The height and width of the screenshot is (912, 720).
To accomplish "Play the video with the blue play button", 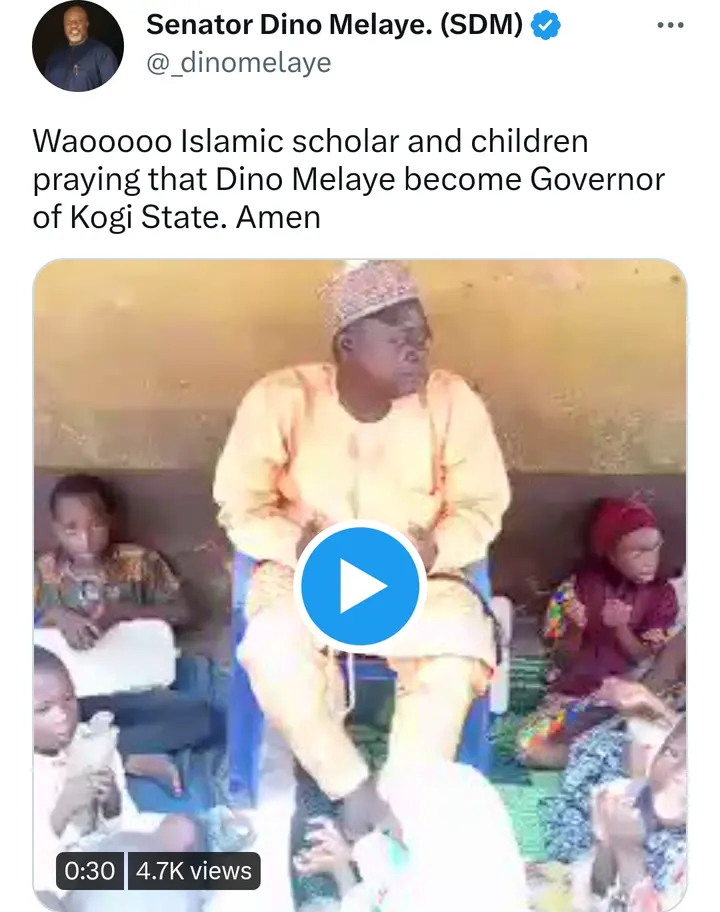I will click(x=360, y=586).
